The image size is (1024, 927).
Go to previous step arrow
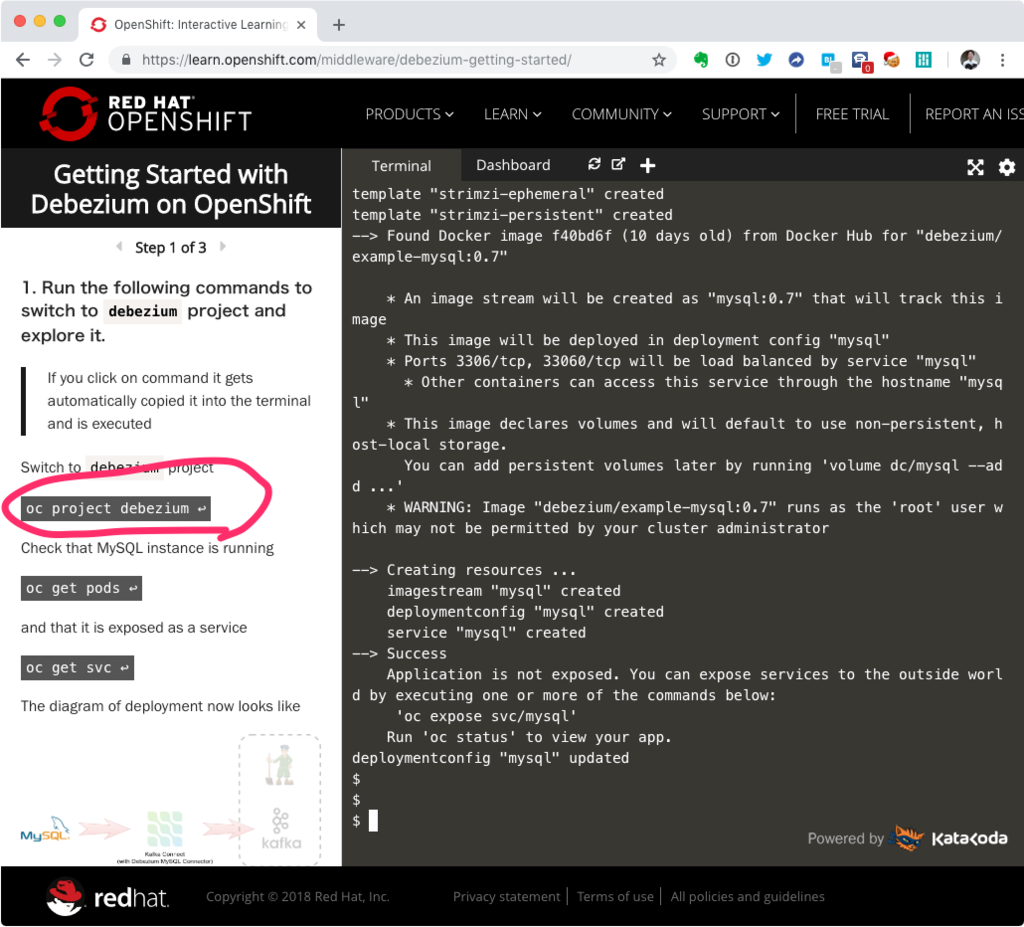(119, 247)
